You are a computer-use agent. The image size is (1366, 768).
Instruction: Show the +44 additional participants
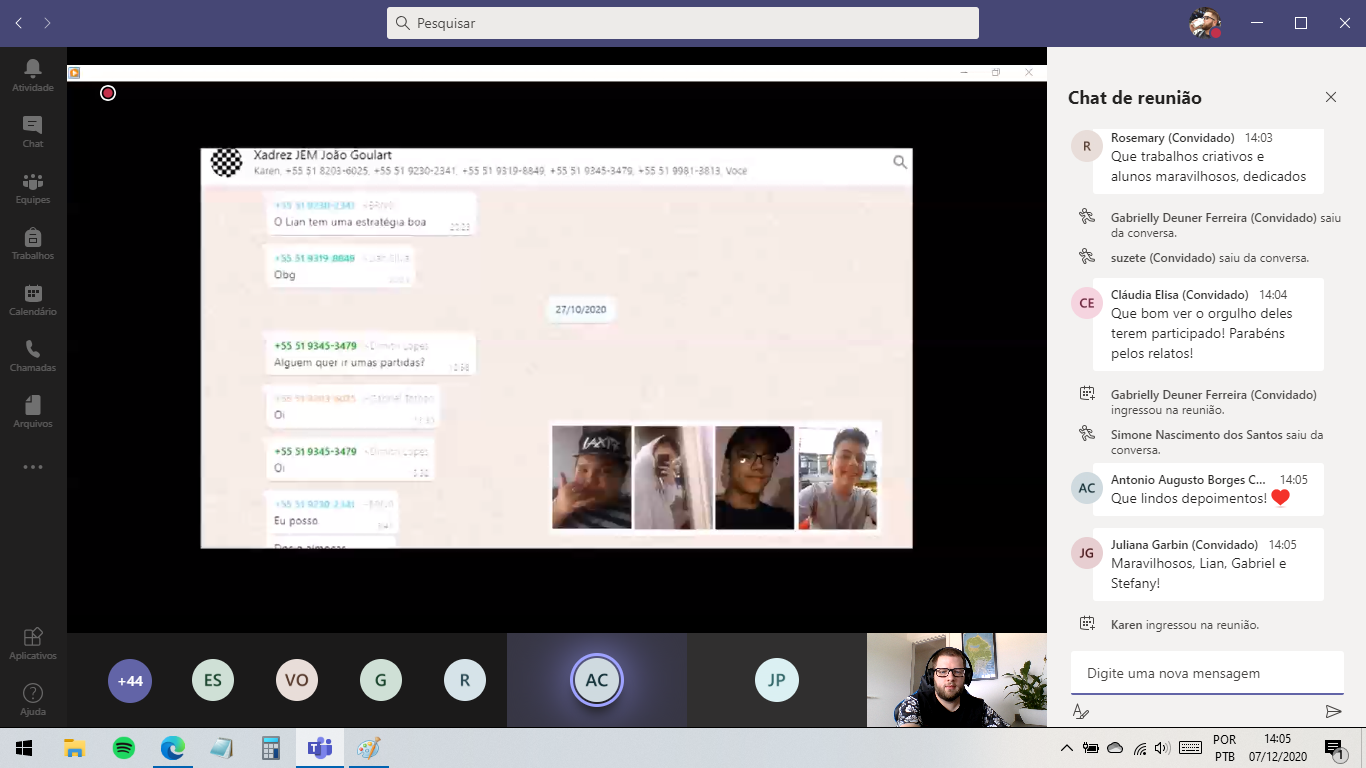[130, 681]
